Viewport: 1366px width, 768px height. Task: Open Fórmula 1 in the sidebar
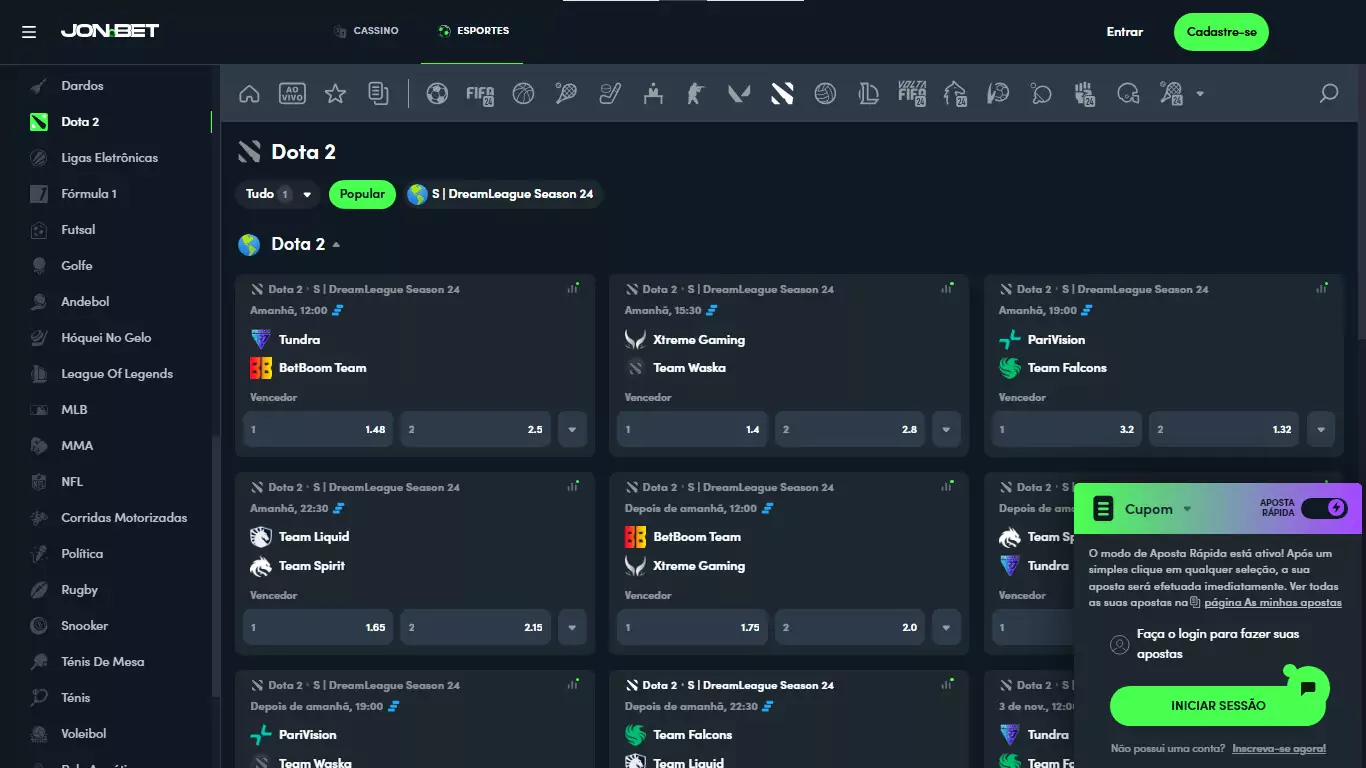point(89,194)
